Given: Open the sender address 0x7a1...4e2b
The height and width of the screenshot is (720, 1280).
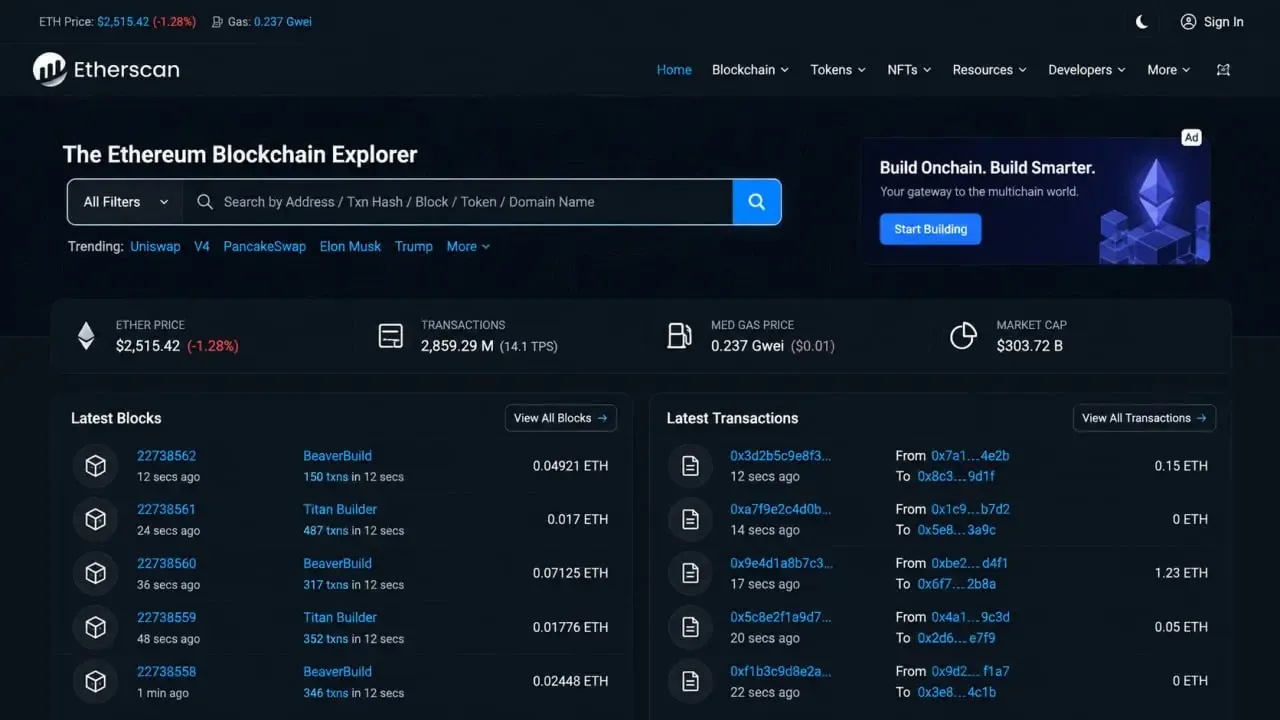Looking at the screenshot, I should coord(970,456).
